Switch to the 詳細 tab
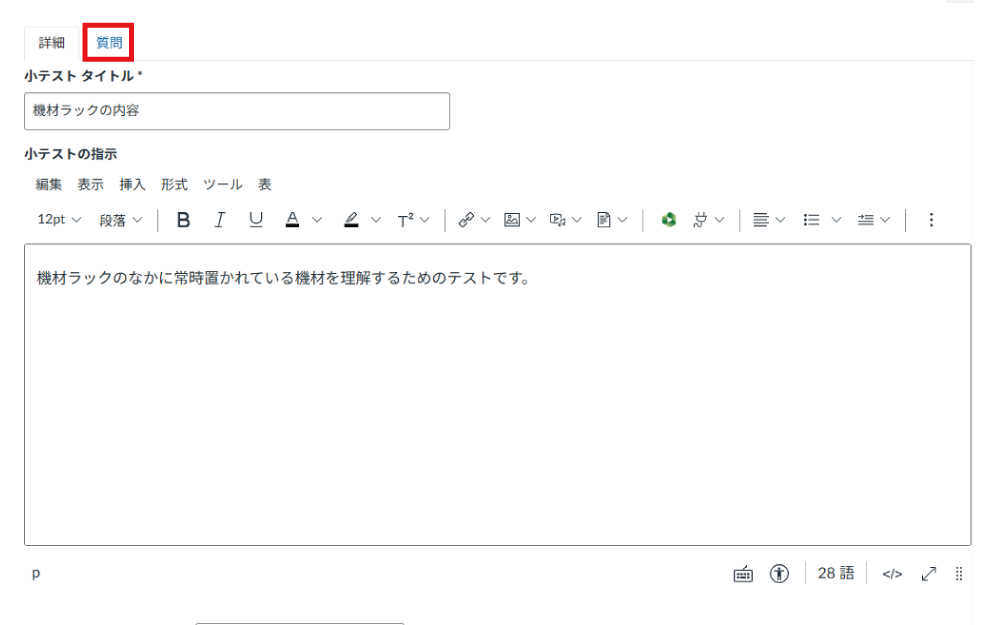The height and width of the screenshot is (625, 1000). point(49,42)
